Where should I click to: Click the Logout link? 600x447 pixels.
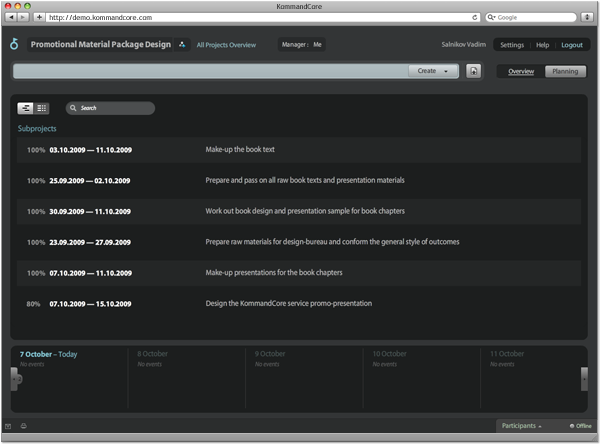tap(572, 45)
